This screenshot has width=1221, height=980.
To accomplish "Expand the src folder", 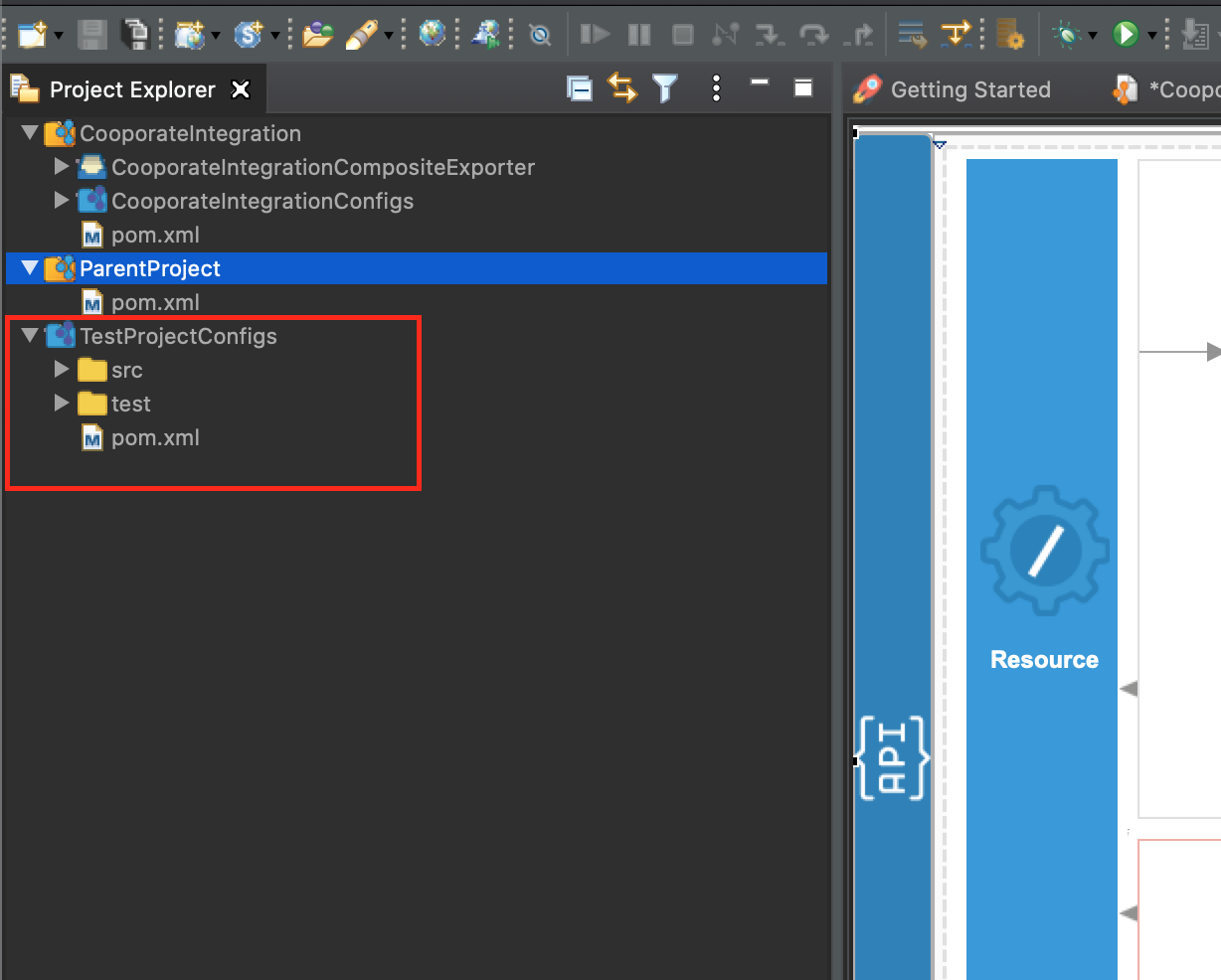I will pos(62,370).
